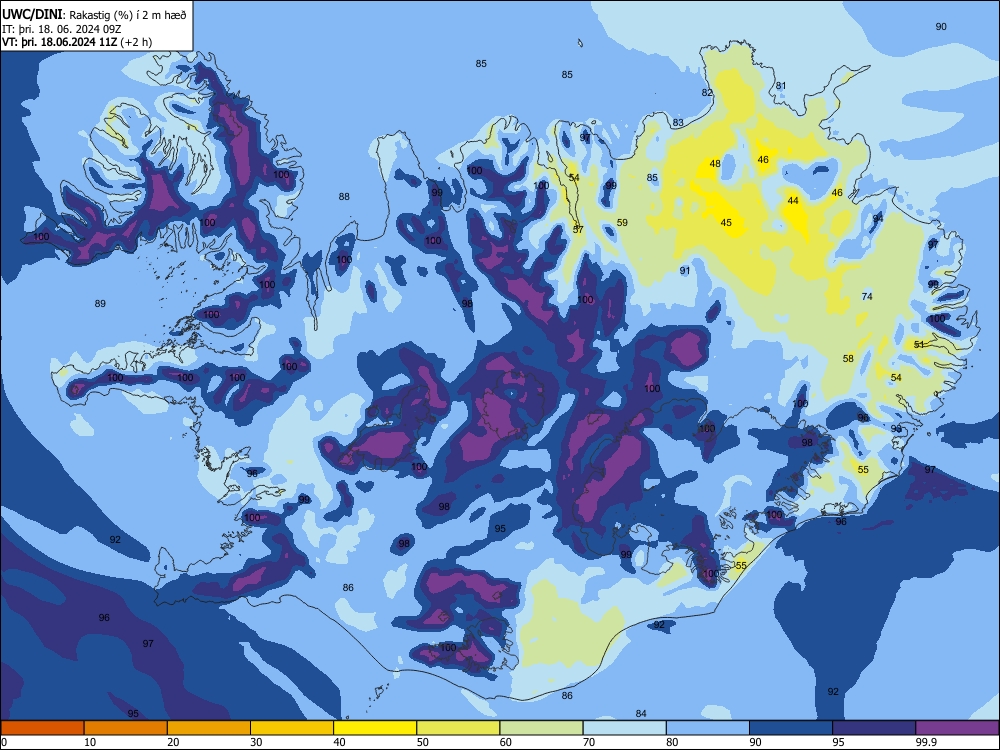Click the 70–80 pale blue legend swatch

[624, 728]
